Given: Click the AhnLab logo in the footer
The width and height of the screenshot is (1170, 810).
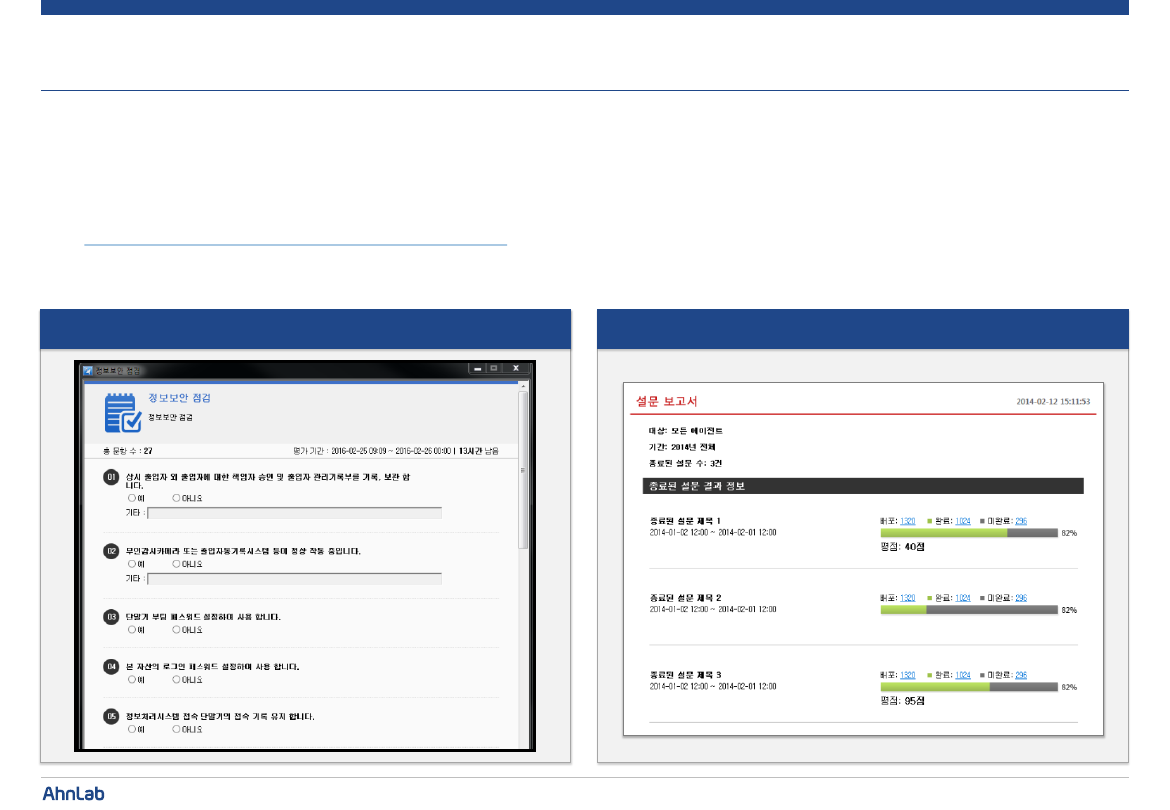Looking at the screenshot, I should [73, 793].
